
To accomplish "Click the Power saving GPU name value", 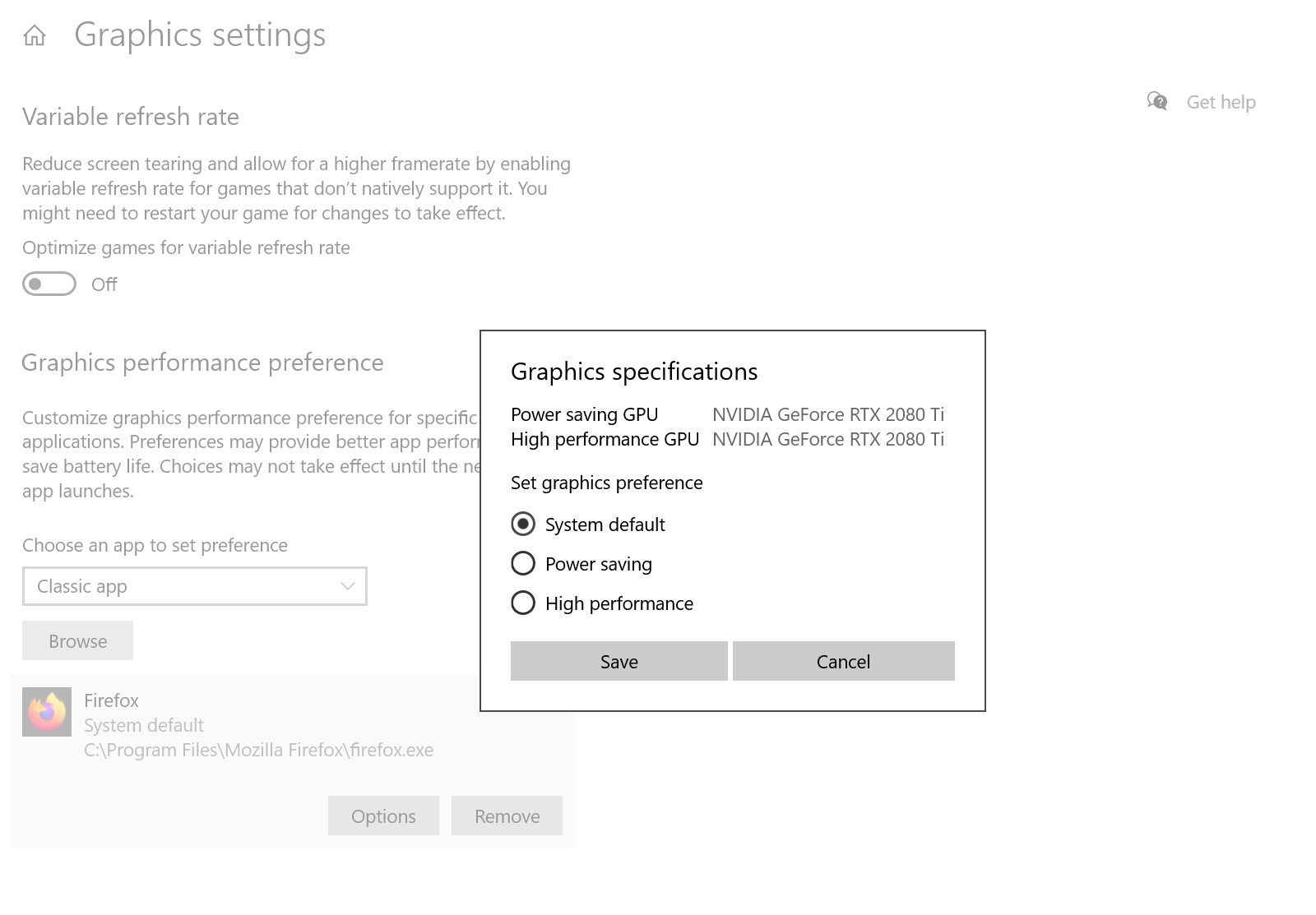I will (x=827, y=414).
